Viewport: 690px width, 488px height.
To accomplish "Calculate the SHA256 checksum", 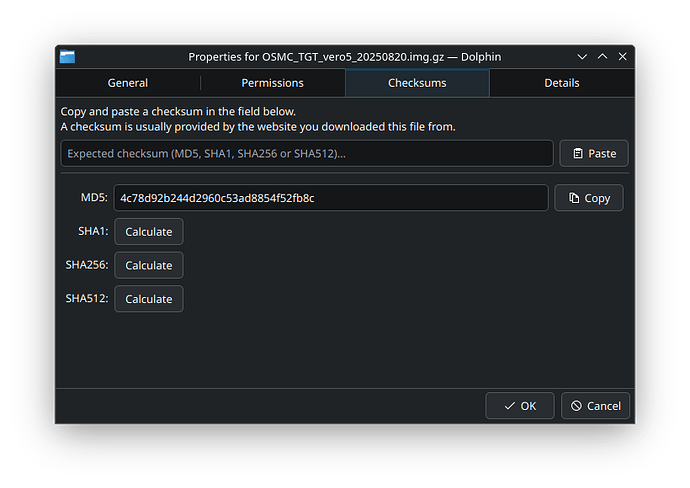I will [148, 266].
